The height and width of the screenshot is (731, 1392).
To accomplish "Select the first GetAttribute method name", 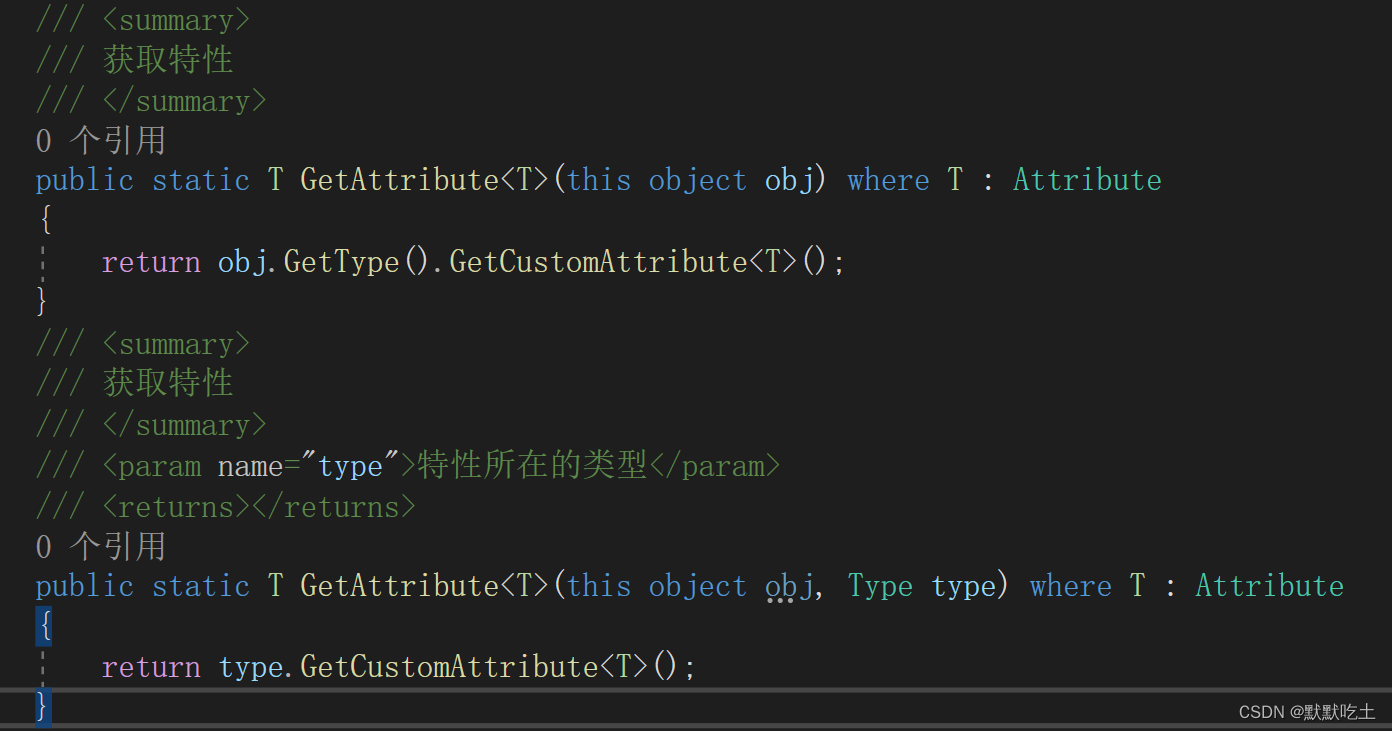I will point(399,179).
